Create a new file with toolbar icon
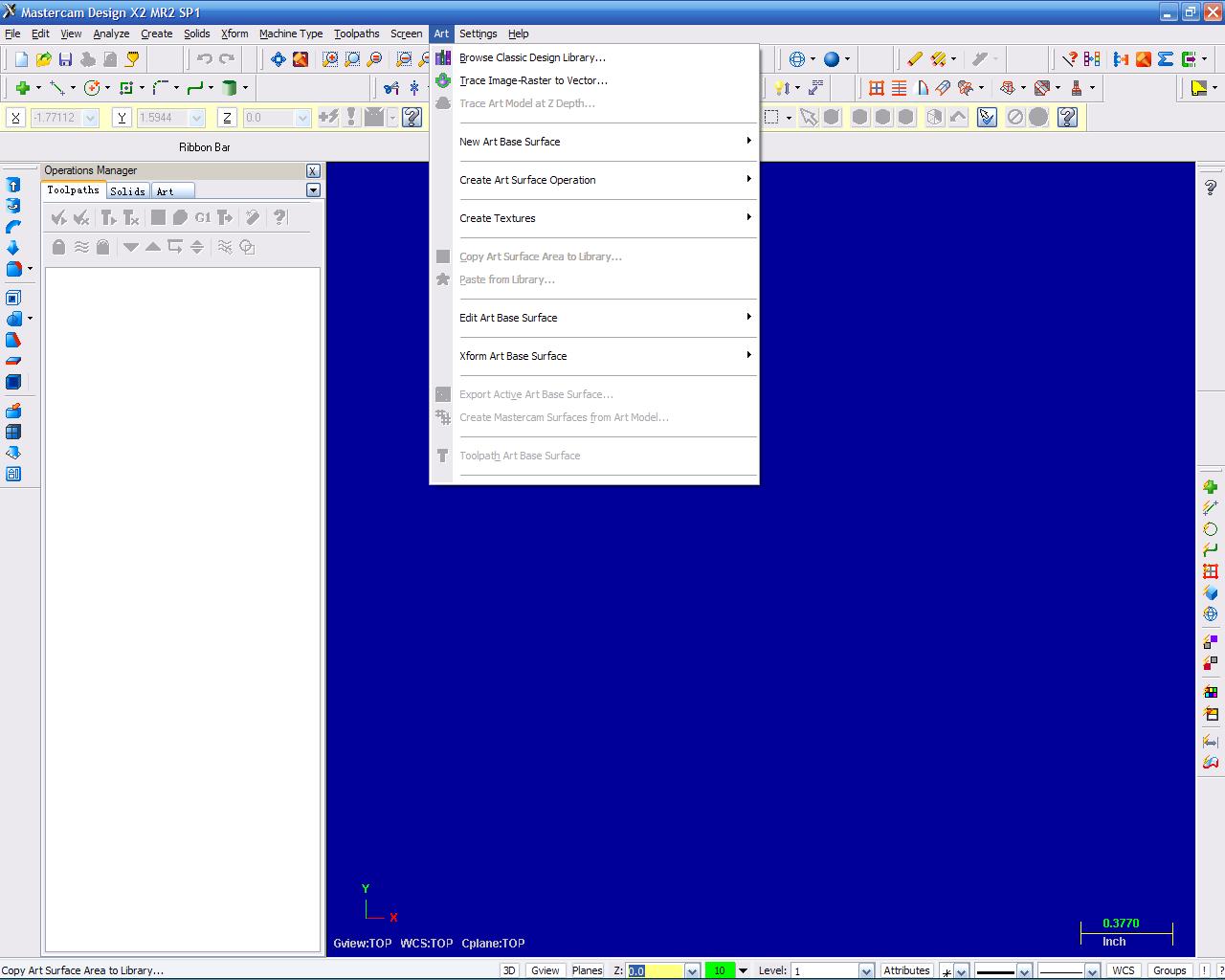The height and width of the screenshot is (980, 1225). coord(21,59)
